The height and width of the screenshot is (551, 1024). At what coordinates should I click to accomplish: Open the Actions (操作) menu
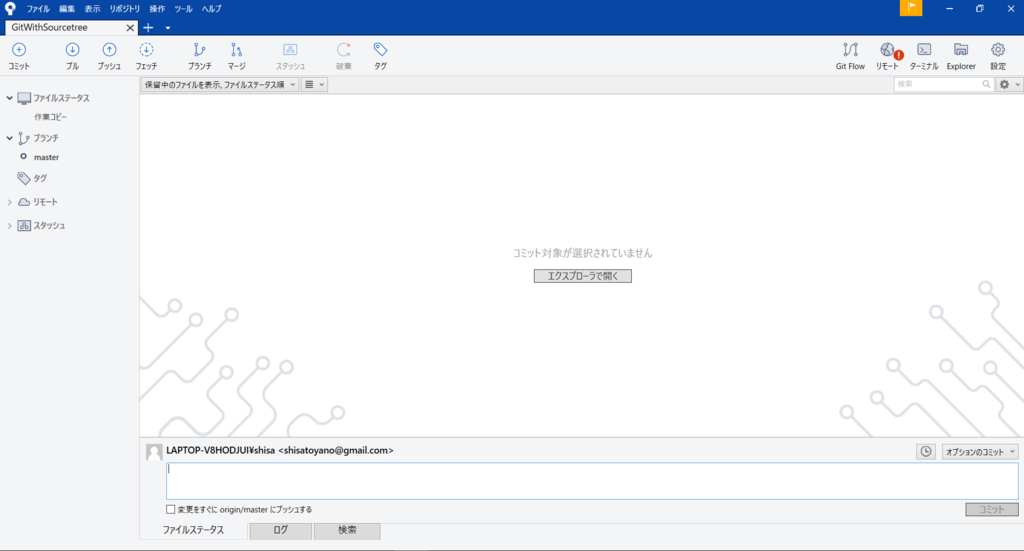tap(157, 8)
